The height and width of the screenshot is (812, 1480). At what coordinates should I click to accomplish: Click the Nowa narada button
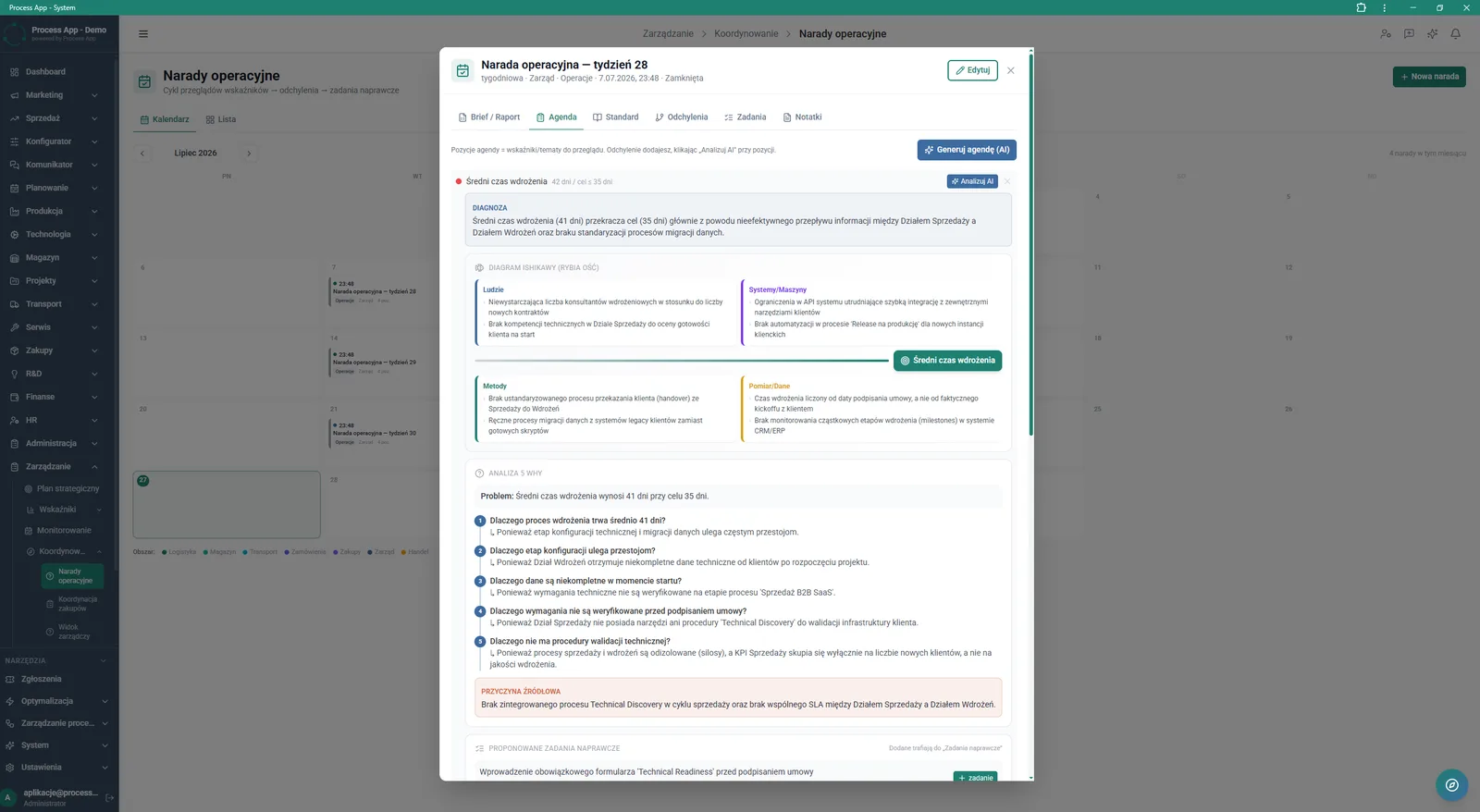tap(1429, 77)
